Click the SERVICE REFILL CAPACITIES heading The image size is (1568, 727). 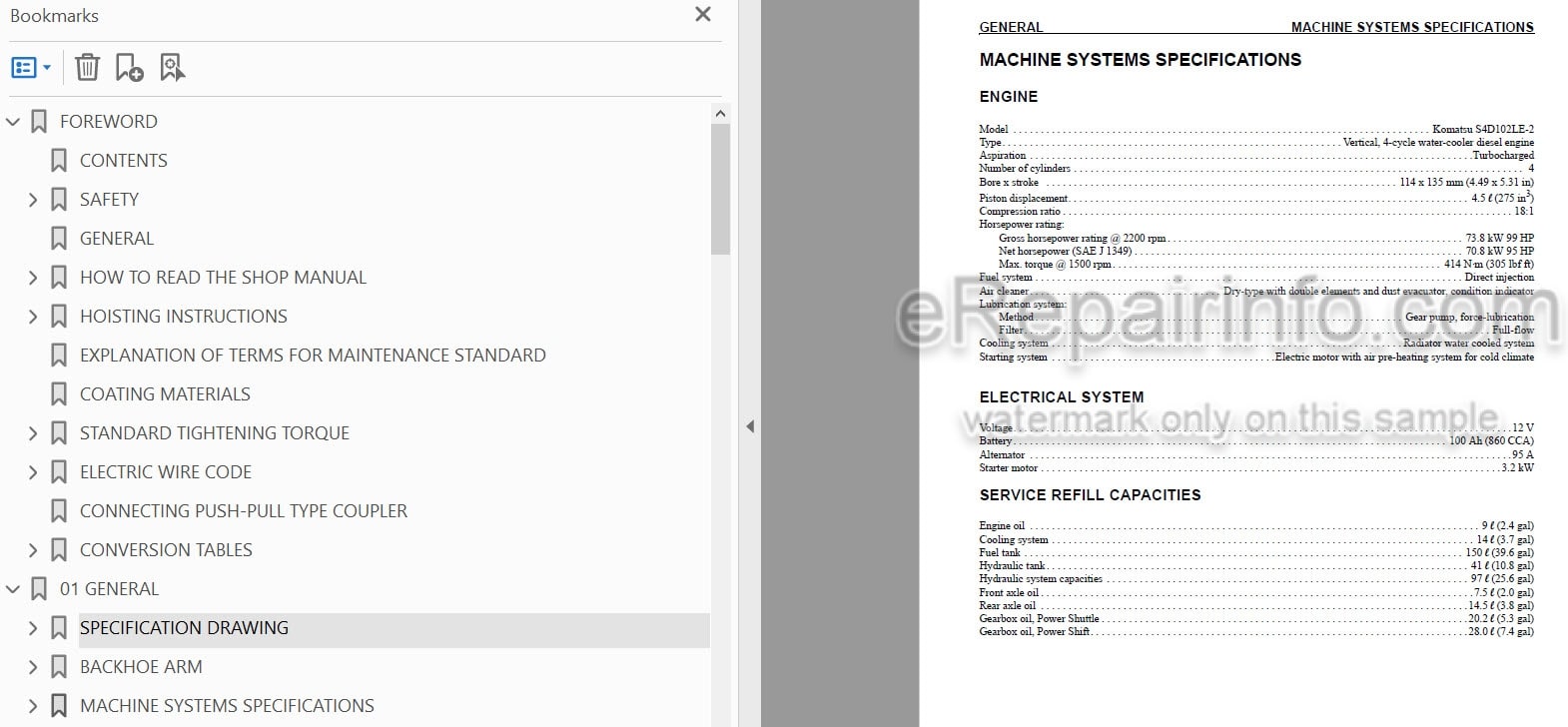coord(1090,495)
